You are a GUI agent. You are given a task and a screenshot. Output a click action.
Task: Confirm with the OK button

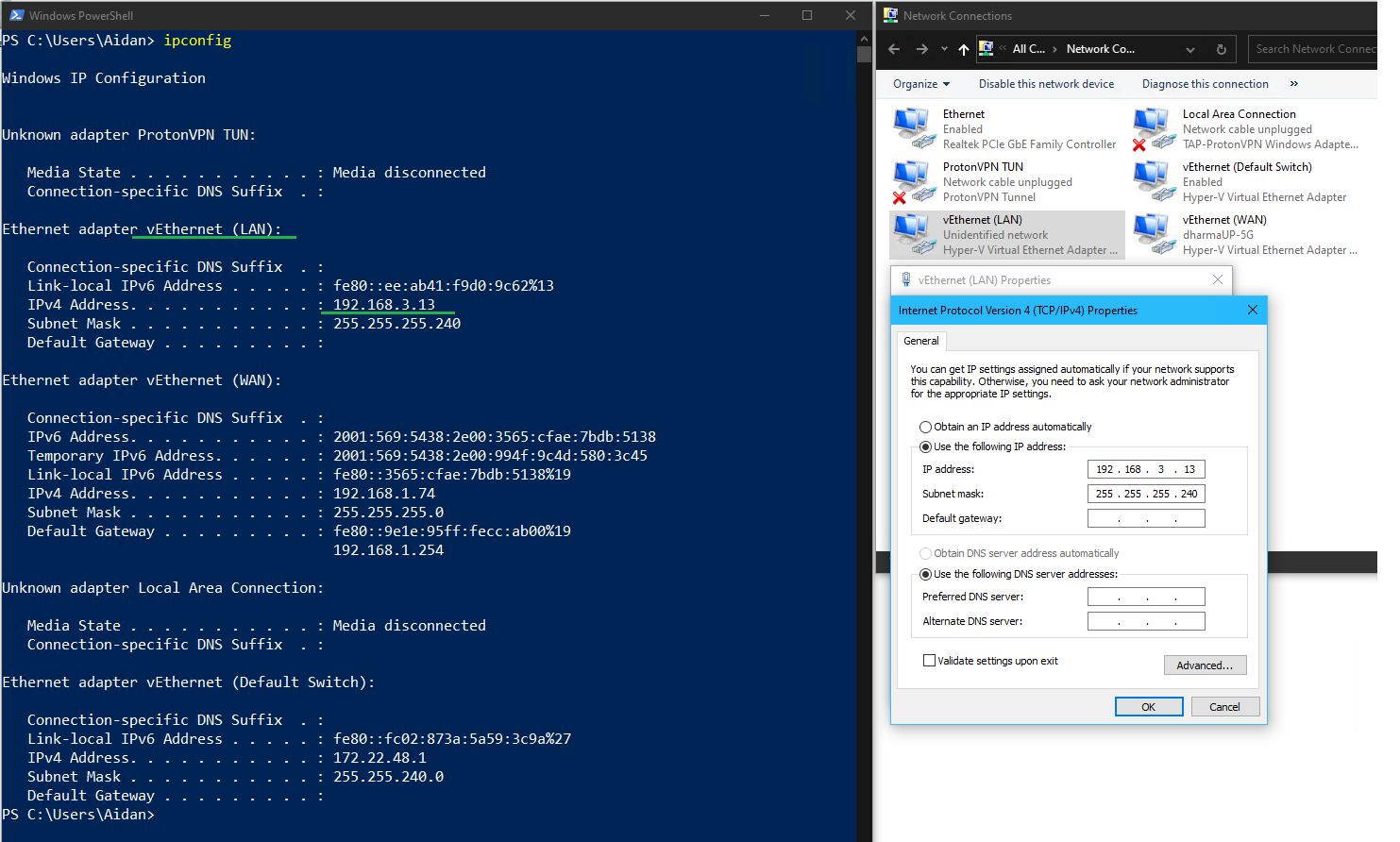click(1149, 707)
